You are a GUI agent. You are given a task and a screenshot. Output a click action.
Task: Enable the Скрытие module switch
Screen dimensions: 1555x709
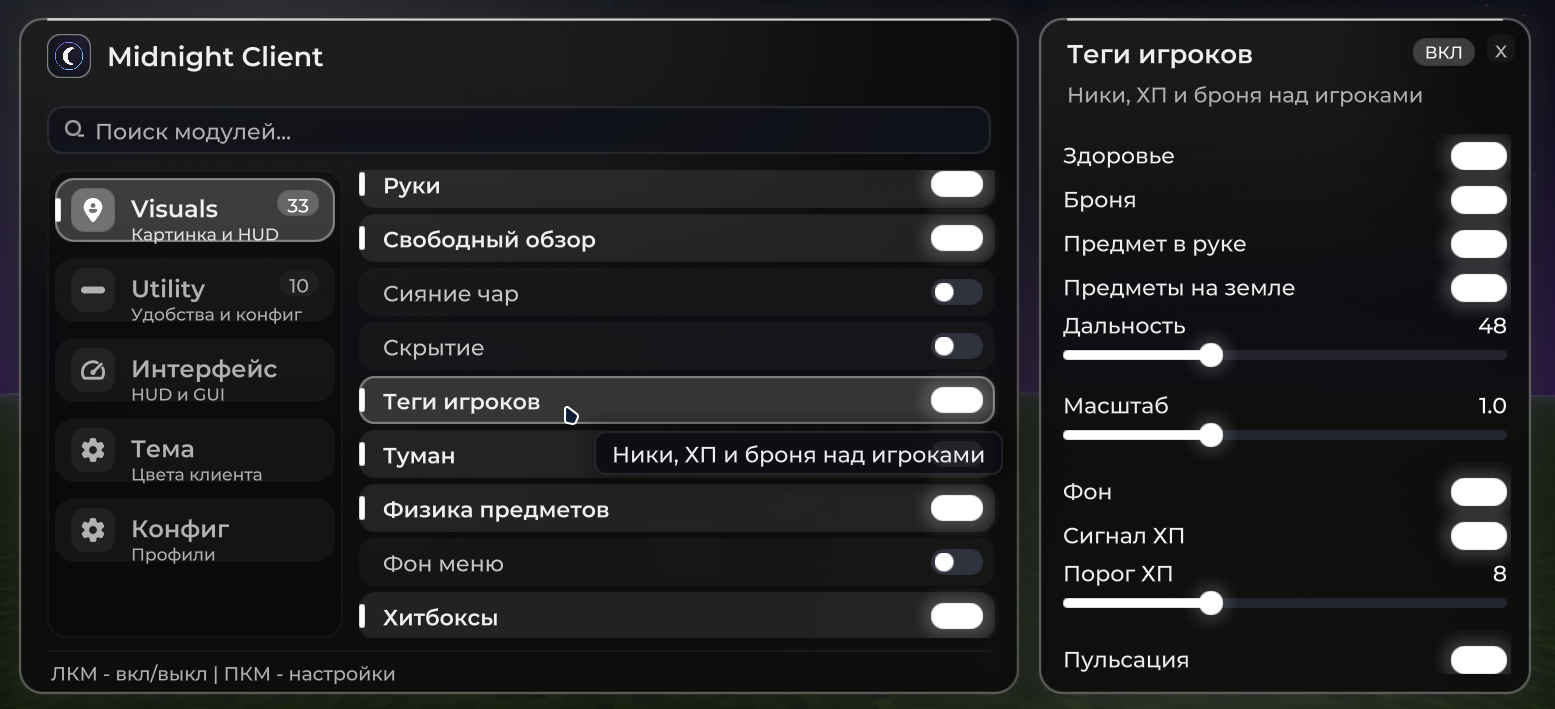point(957,346)
